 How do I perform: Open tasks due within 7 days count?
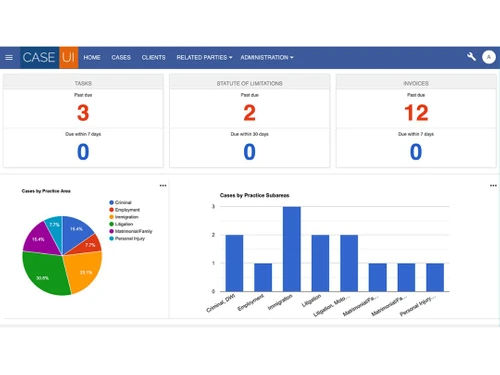[x=83, y=152]
